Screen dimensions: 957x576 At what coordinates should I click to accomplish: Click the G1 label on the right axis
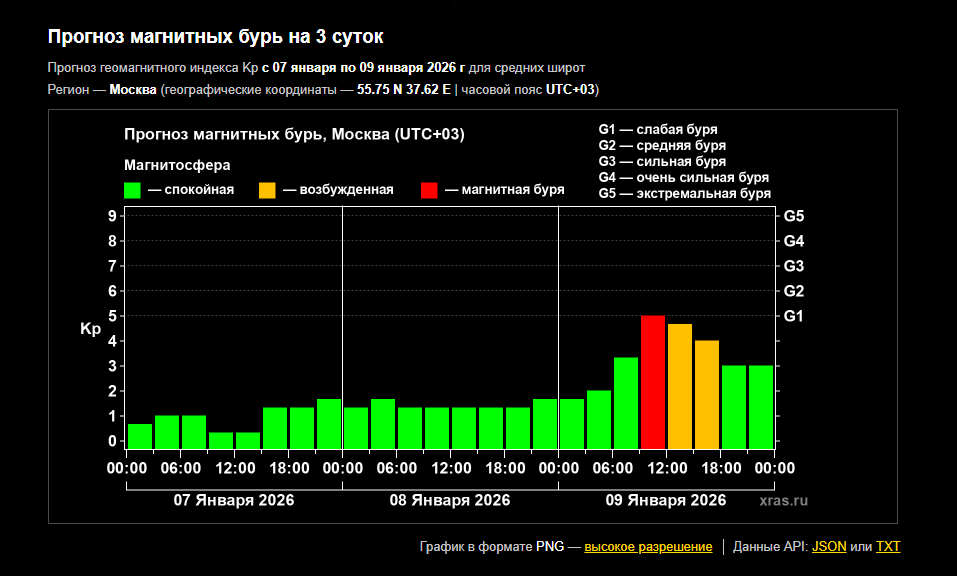pyautogui.click(x=794, y=316)
